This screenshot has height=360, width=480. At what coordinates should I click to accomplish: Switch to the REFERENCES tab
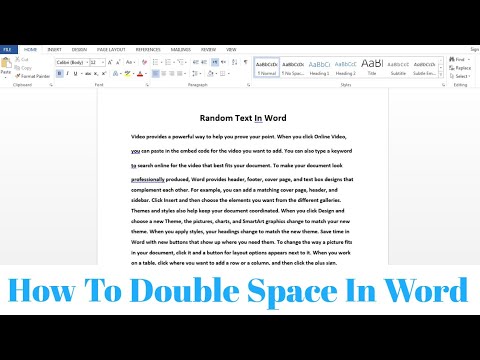coord(148,49)
